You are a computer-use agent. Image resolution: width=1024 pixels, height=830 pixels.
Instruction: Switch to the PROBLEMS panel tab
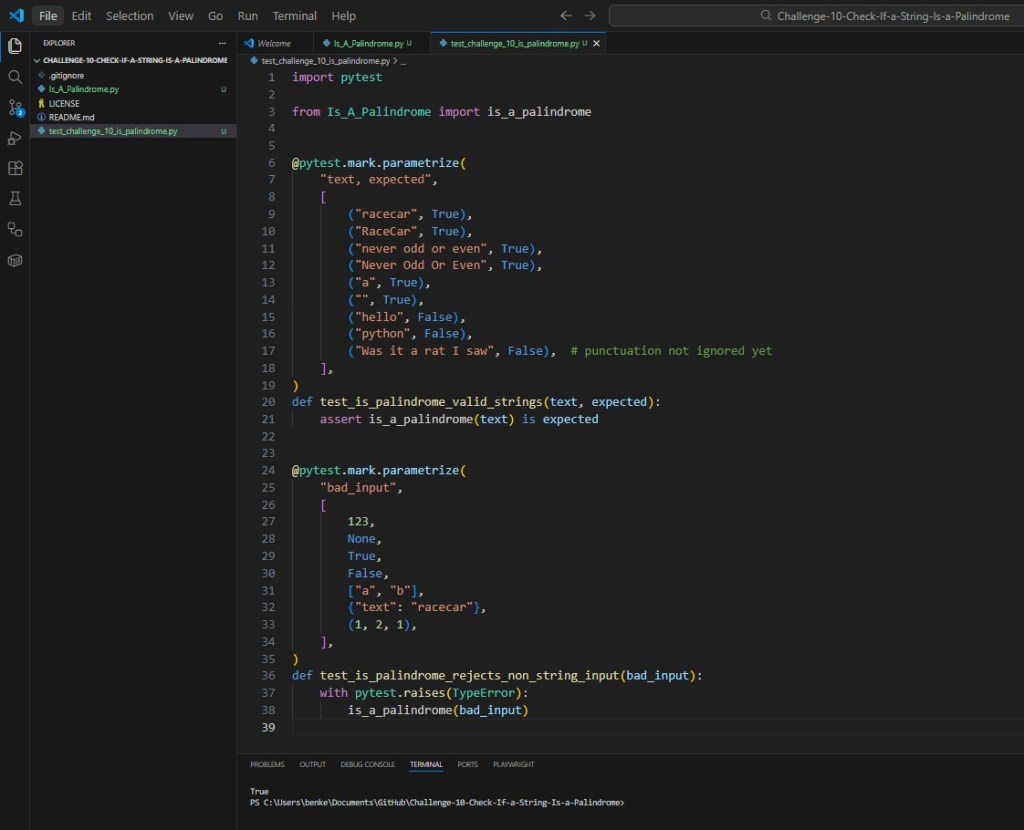(x=267, y=764)
